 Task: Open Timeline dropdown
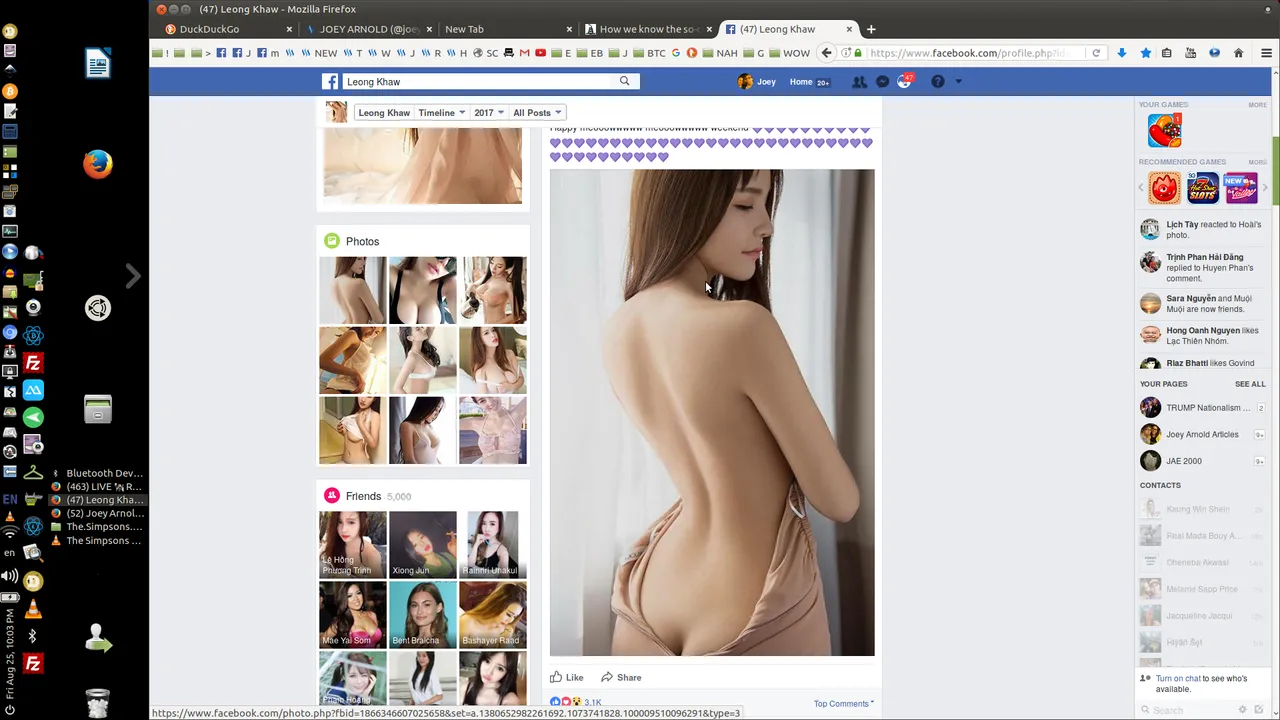point(441,113)
